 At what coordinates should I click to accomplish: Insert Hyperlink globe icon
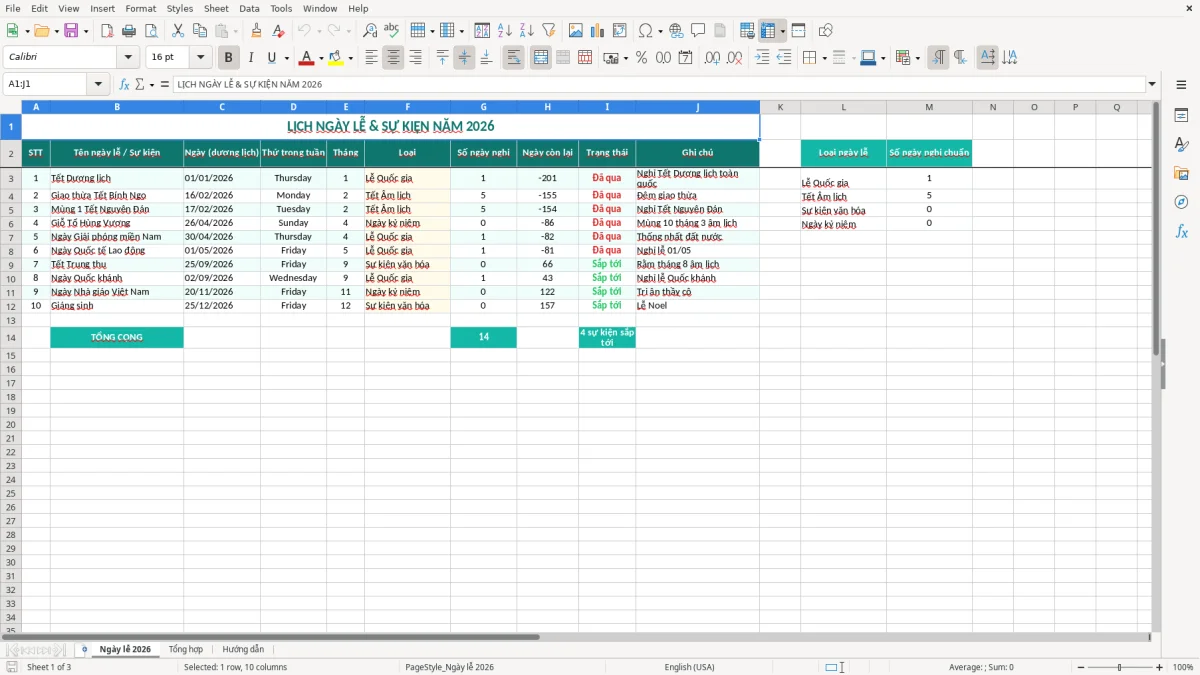click(676, 31)
